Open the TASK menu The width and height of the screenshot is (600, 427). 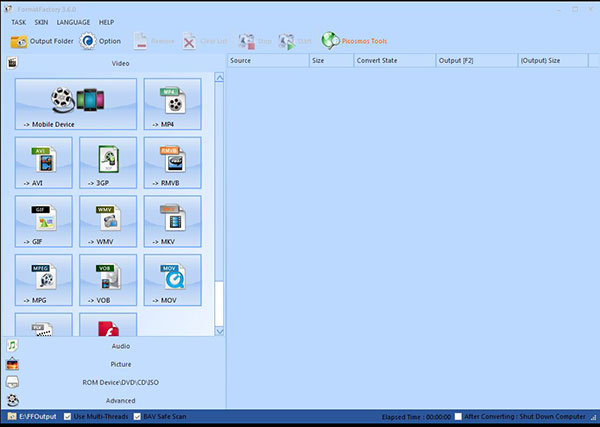pos(18,22)
